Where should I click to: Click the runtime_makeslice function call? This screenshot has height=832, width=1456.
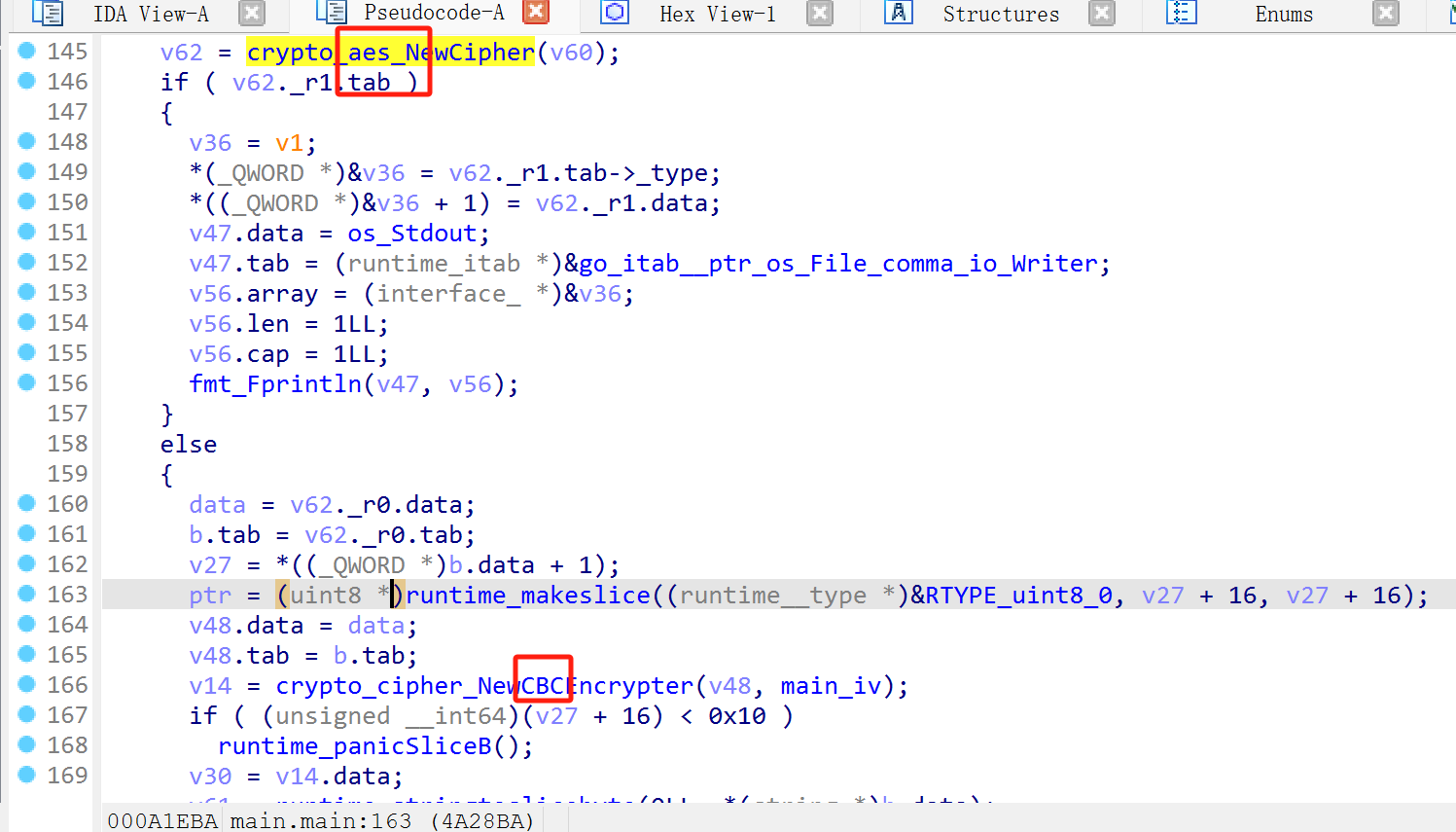tap(528, 596)
